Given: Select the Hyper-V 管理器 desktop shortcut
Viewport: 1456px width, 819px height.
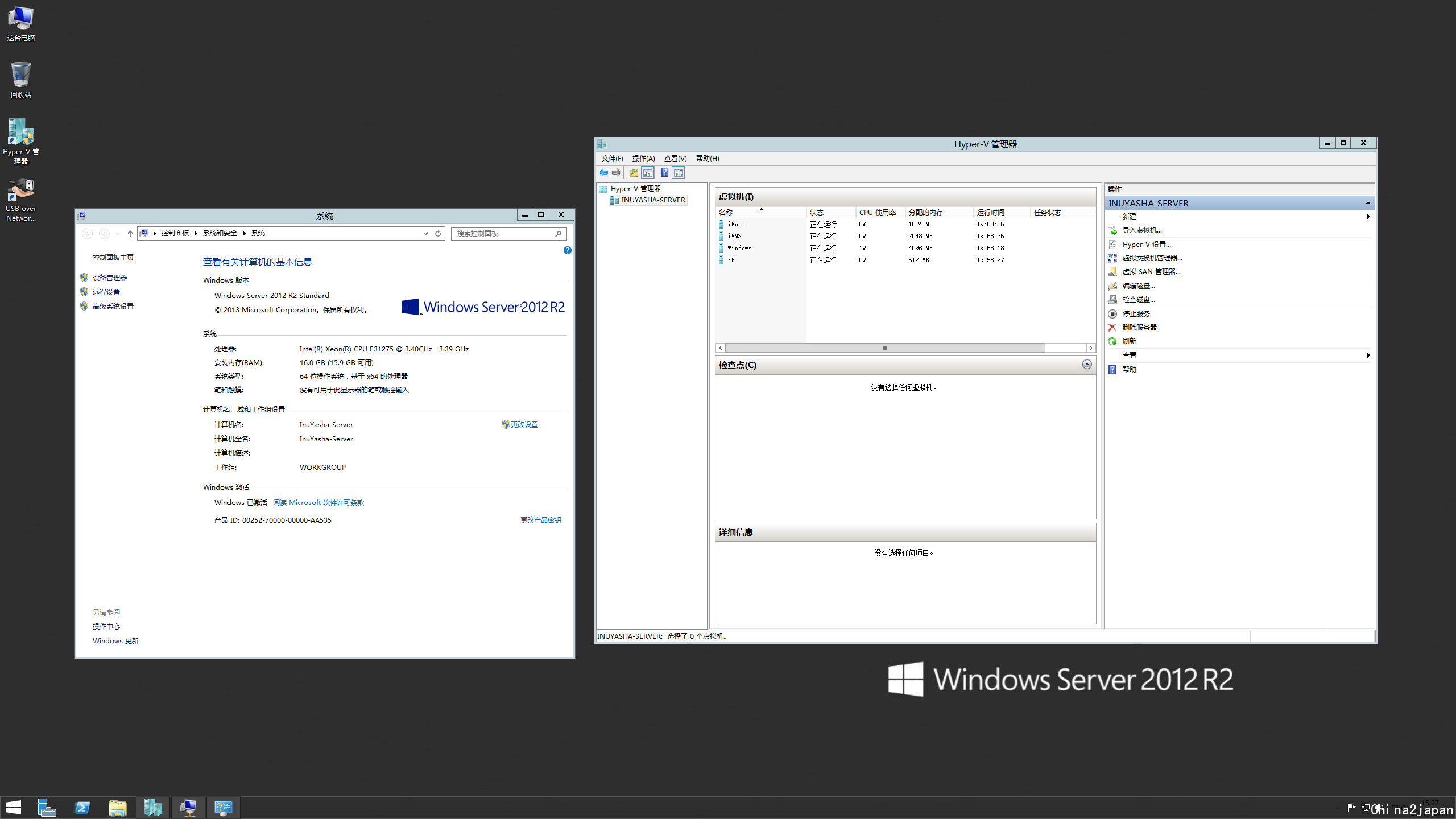Looking at the screenshot, I should click(x=21, y=141).
